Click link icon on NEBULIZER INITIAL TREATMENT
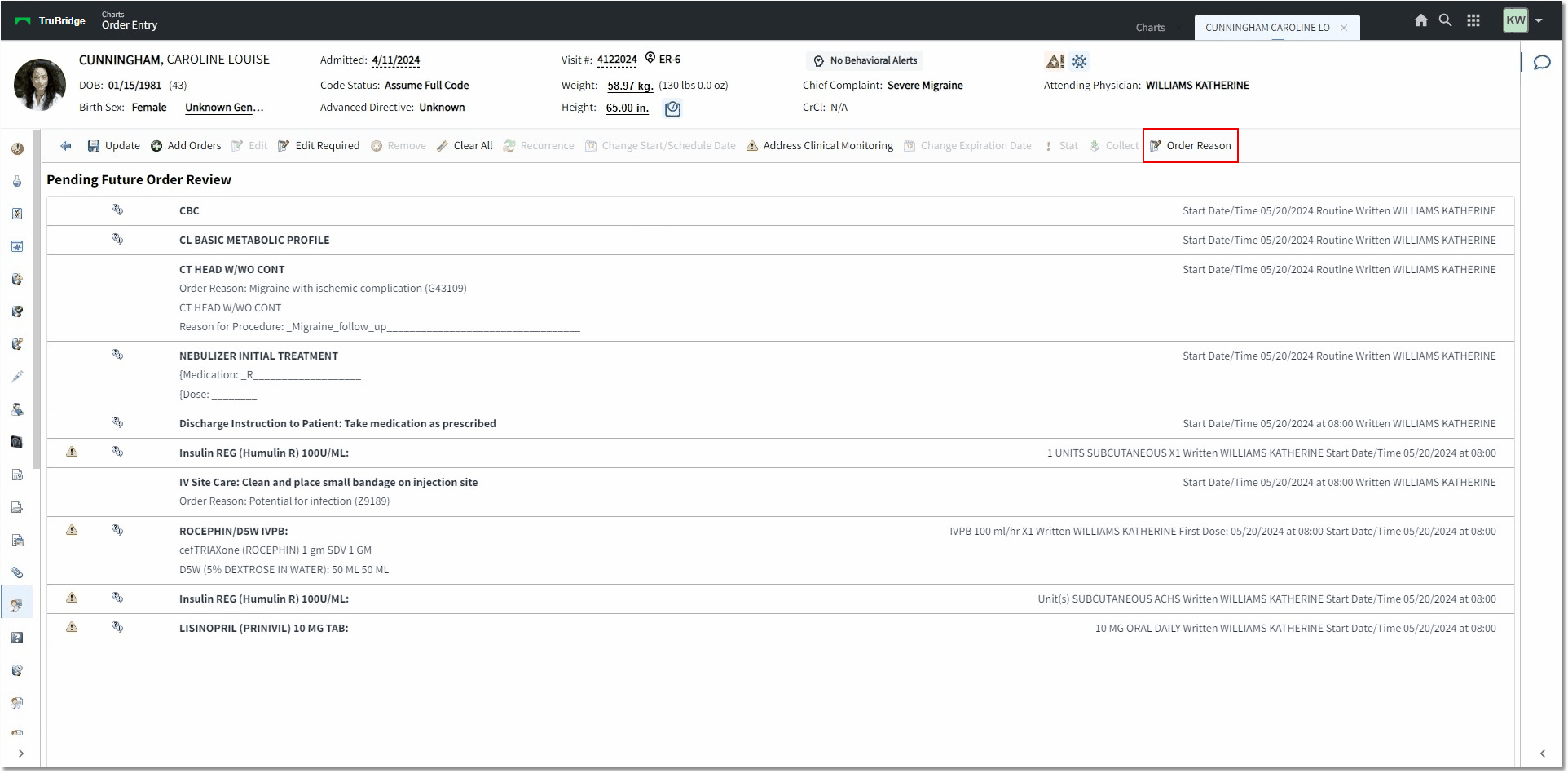Viewport: 1568px width, 773px height. pos(117,355)
